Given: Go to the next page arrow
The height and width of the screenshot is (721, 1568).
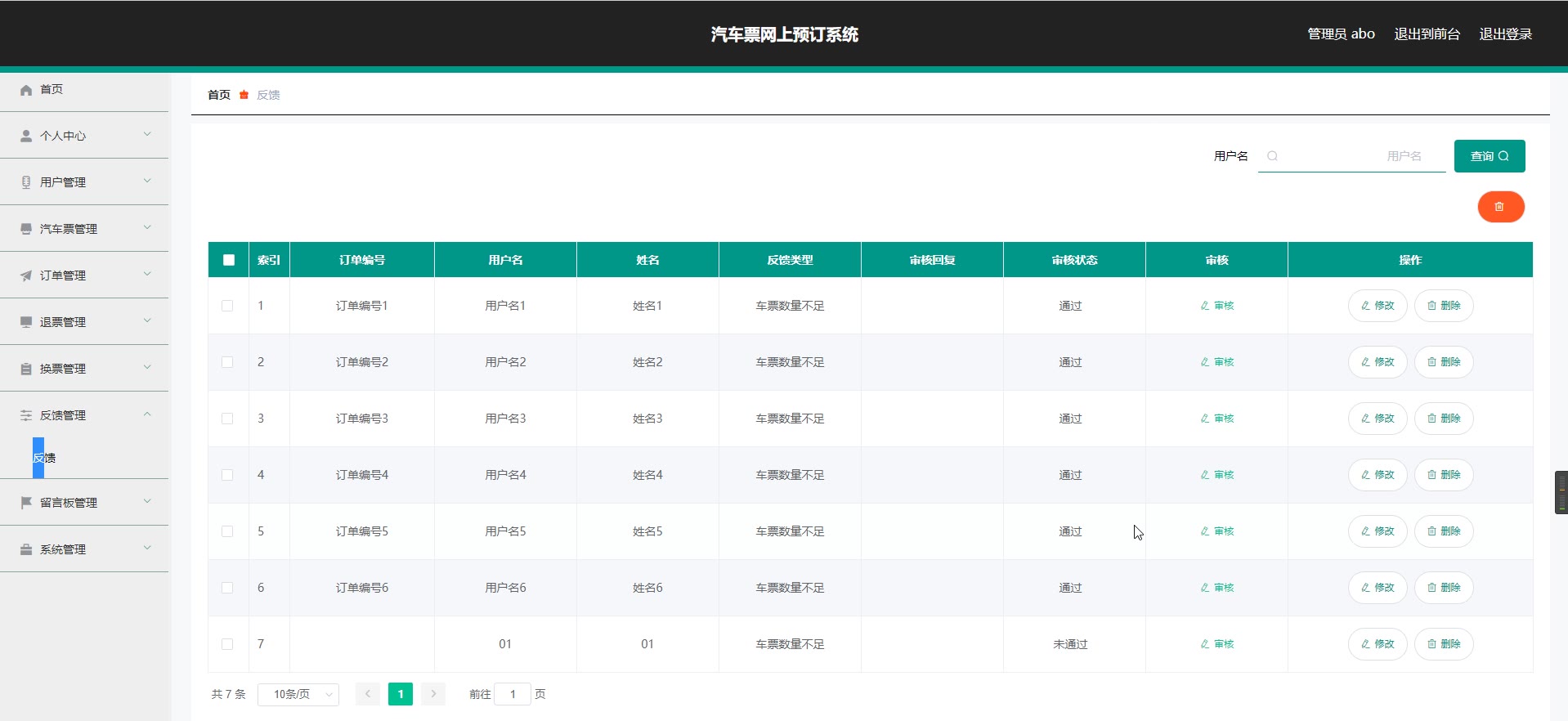Looking at the screenshot, I should 433,694.
